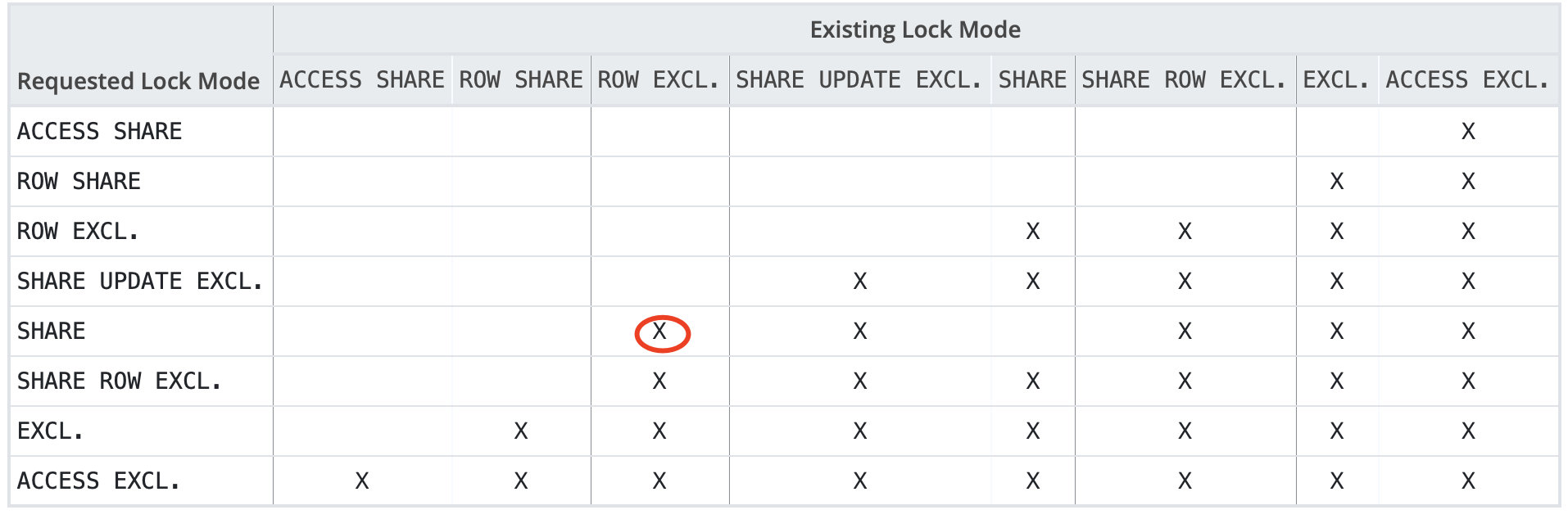Screen dimensions: 1568x519
Task: Click the Requested Lock Mode header
Action: (138, 81)
